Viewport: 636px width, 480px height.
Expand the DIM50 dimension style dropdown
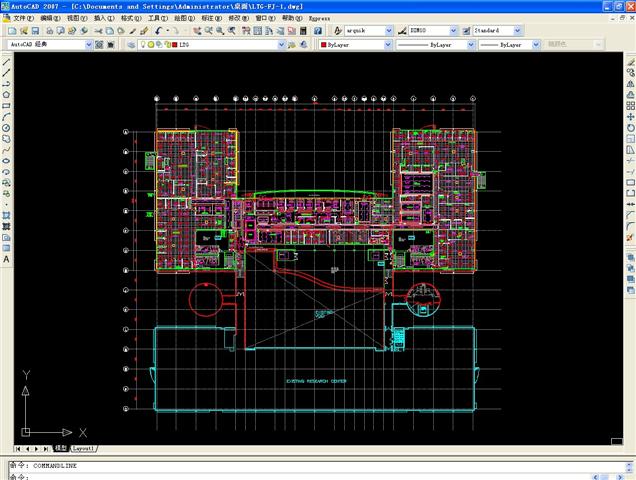(x=453, y=30)
